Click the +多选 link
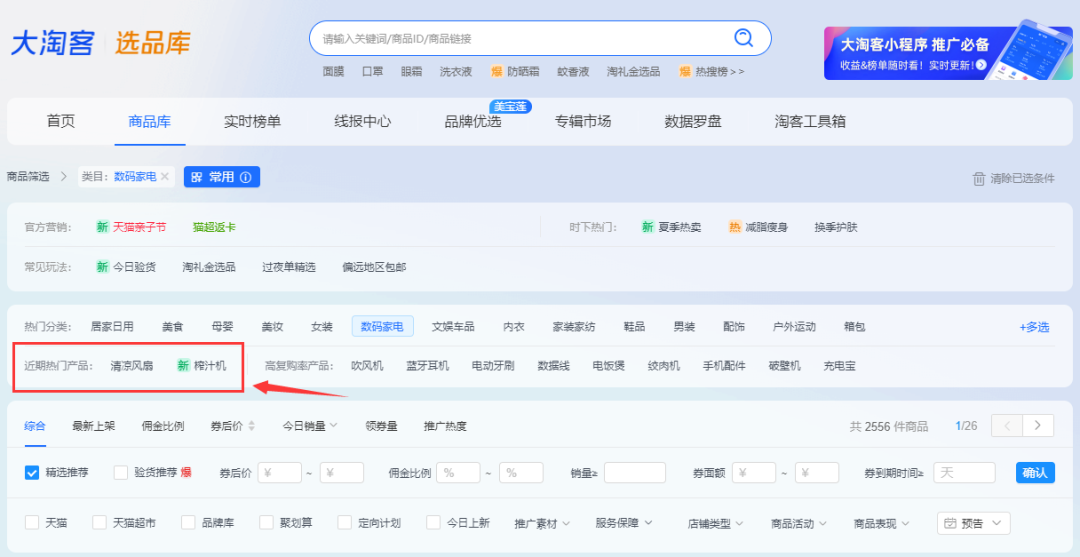1080x557 pixels. [x=1035, y=327]
